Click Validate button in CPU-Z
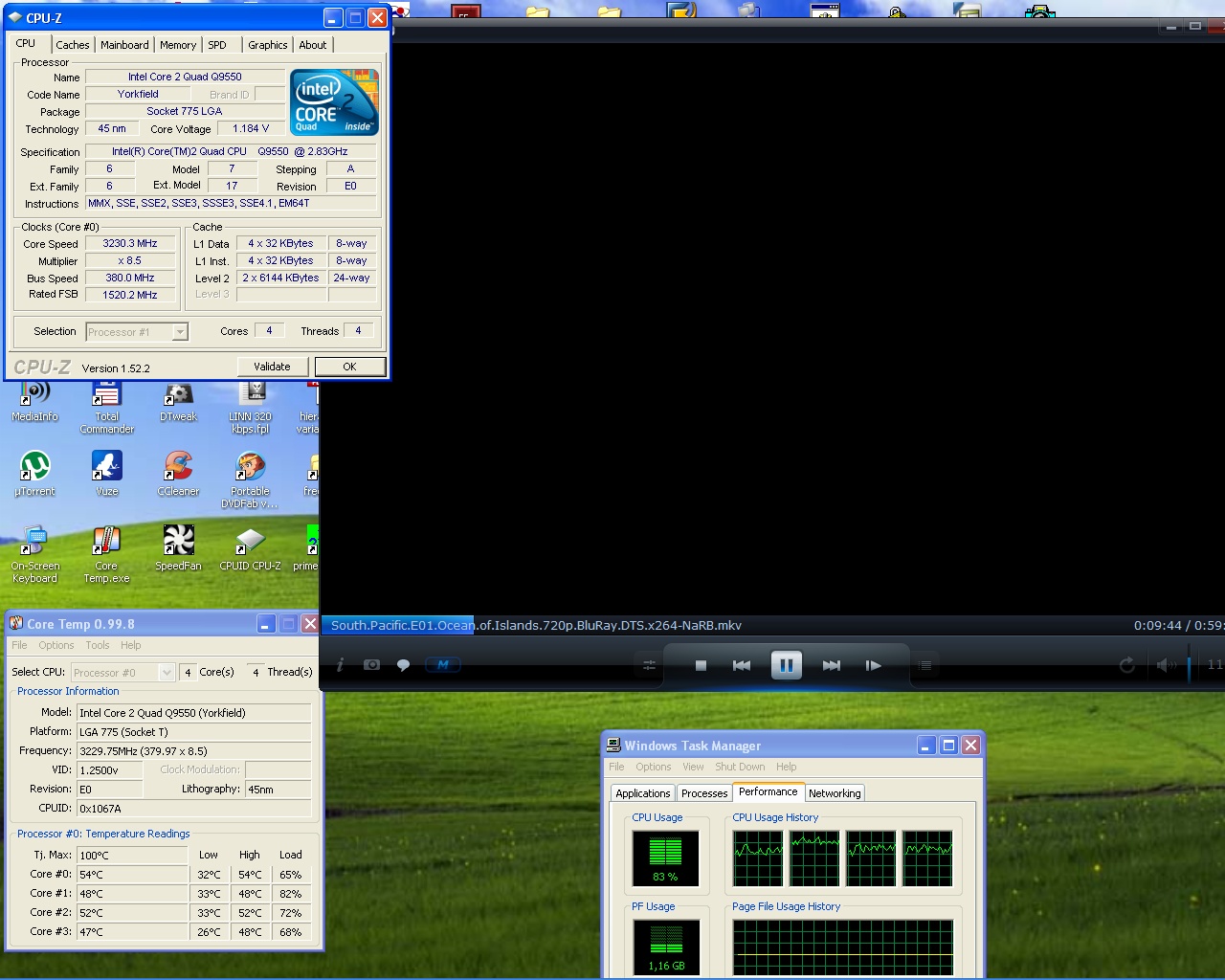Screen dimensions: 1225x980 (x=272, y=367)
